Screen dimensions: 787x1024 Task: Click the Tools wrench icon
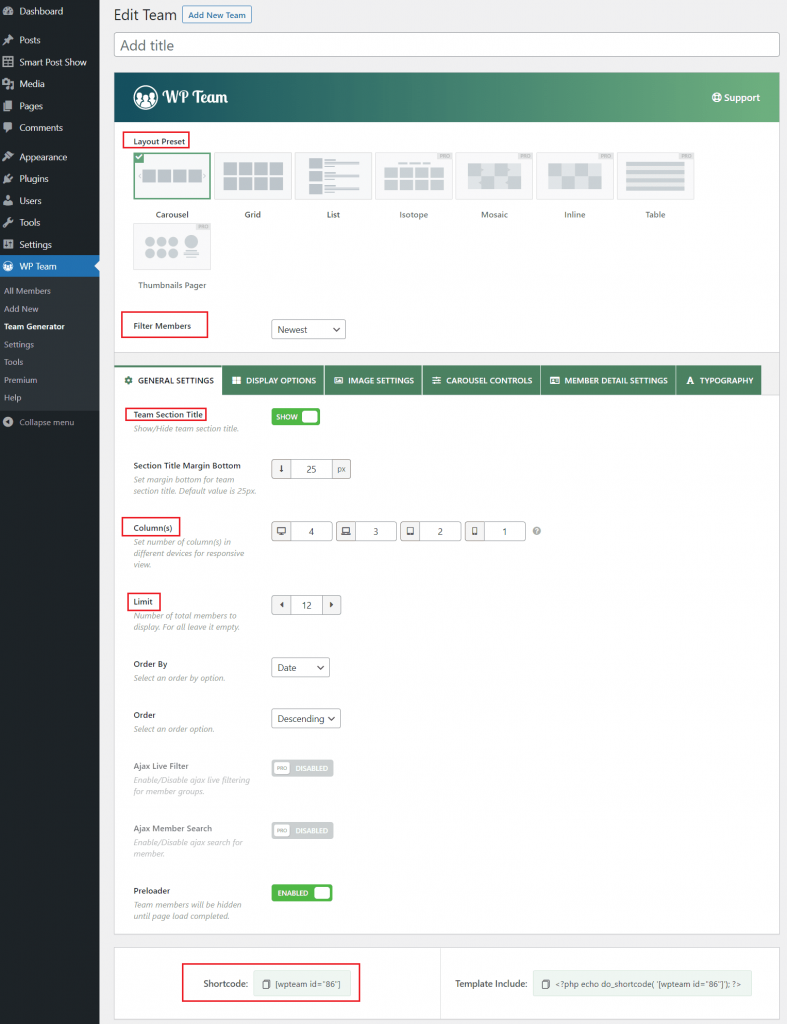coord(8,222)
